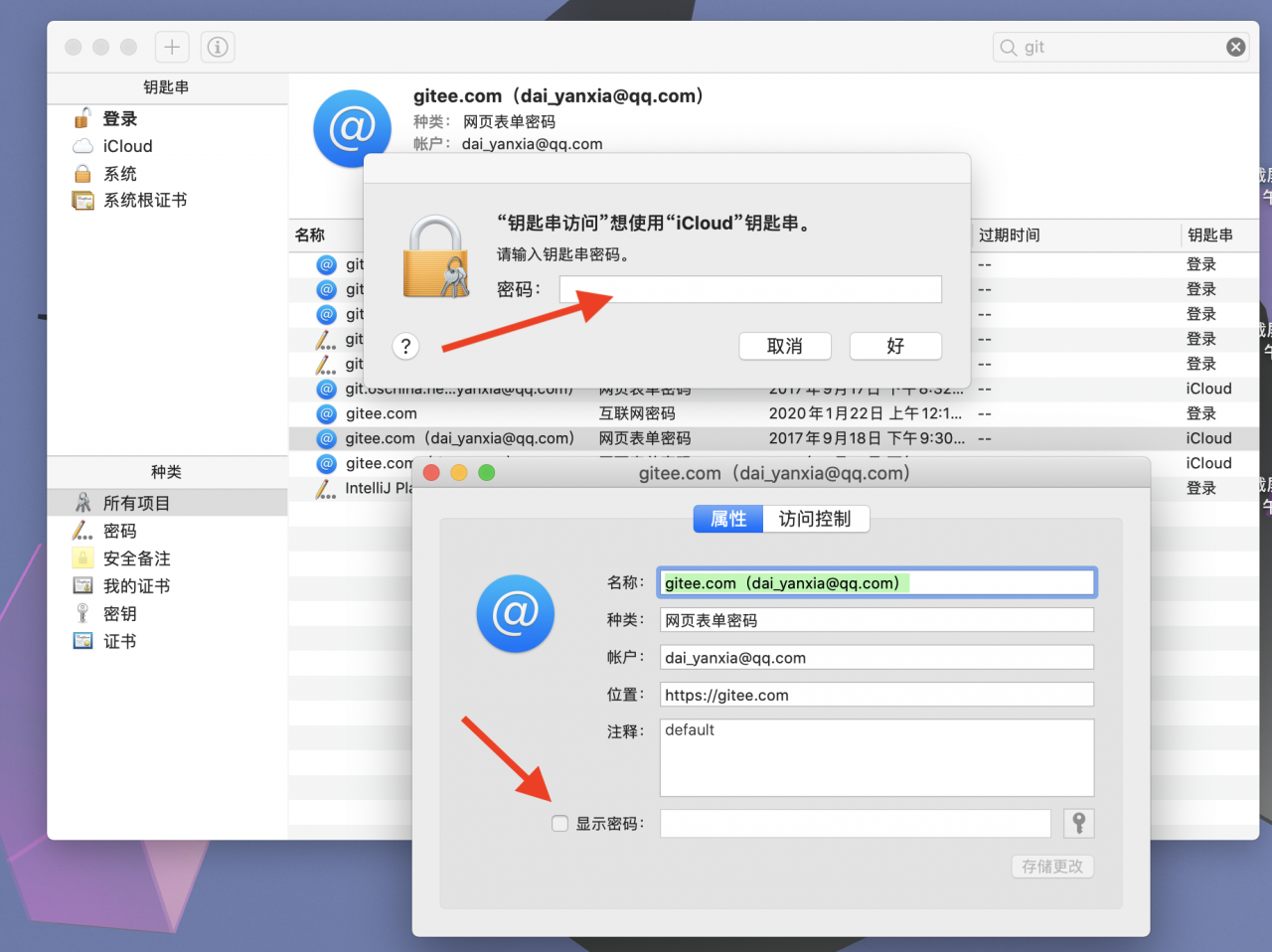Click the large @ icon in main window header
The width and height of the screenshot is (1272, 952).
pos(352,129)
